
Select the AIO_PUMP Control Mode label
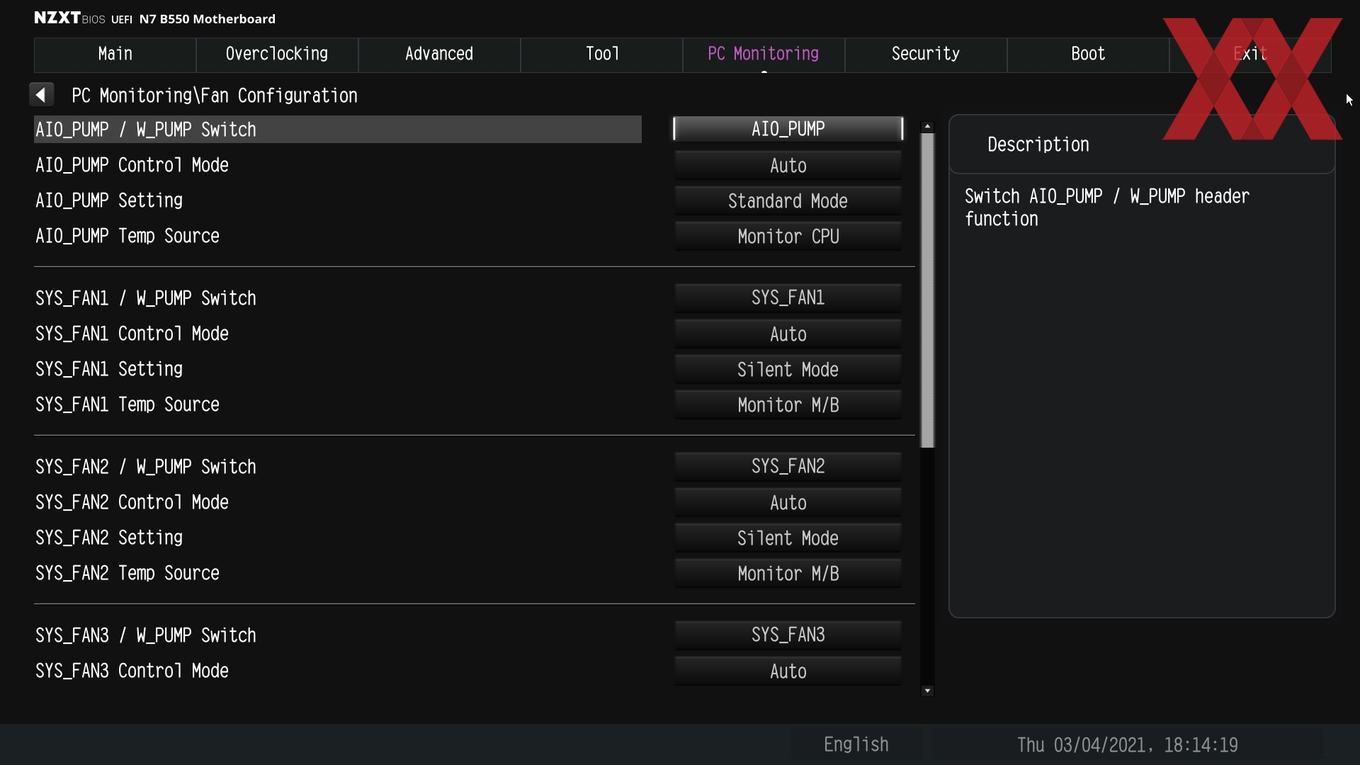click(132, 165)
